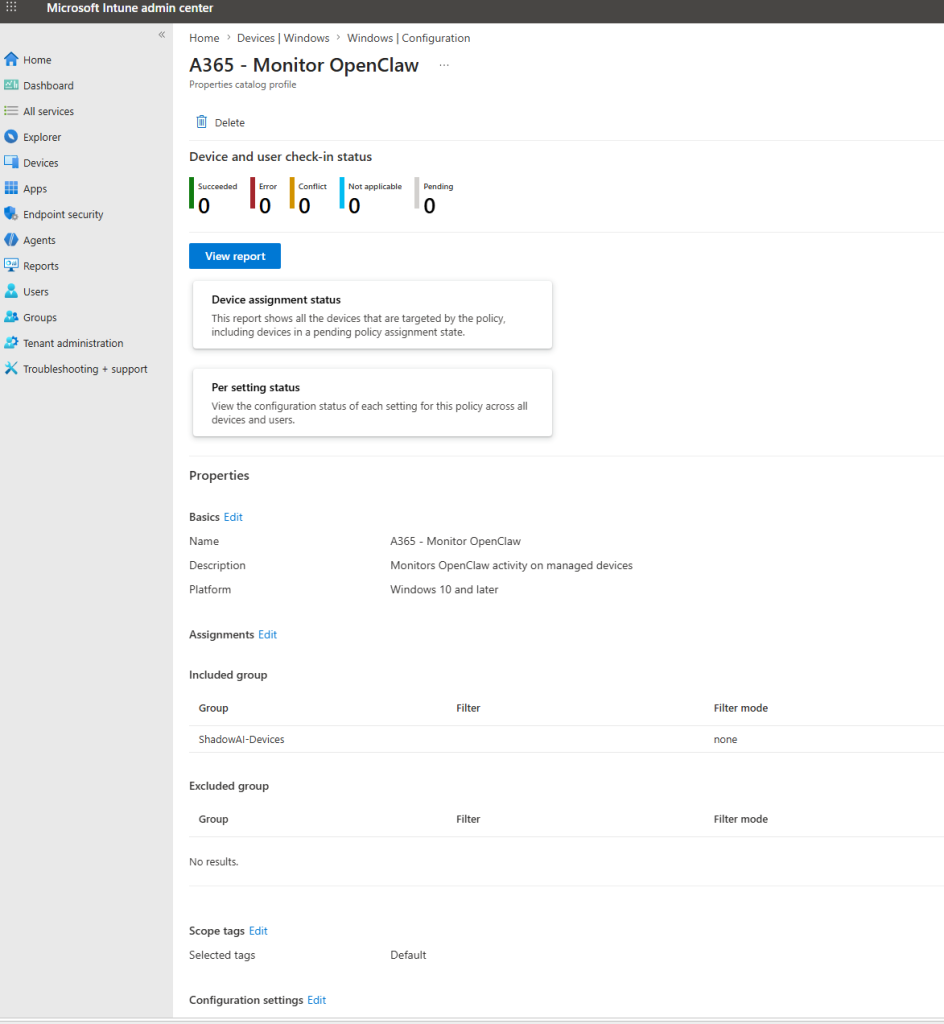This screenshot has height=1024, width=944.
Task: Click the All services list icon
Action: (11, 111)
